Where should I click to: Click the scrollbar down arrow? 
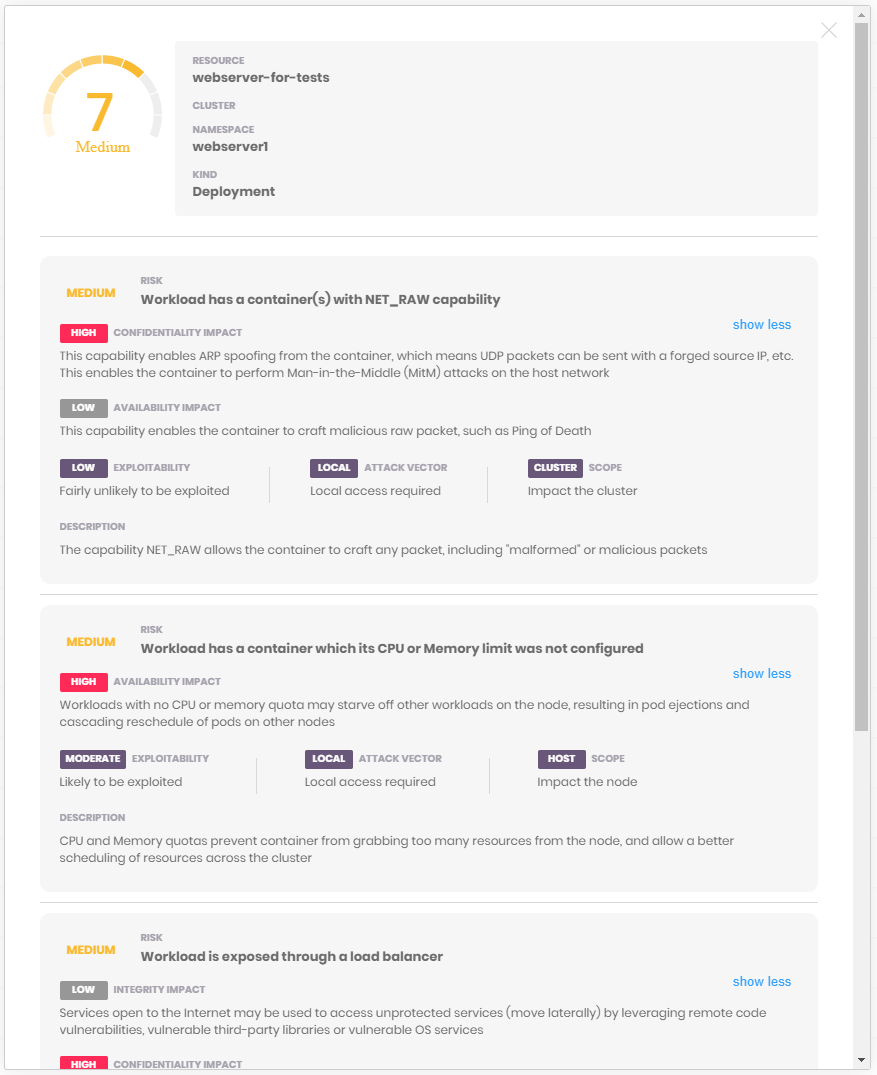[862, 1060]
